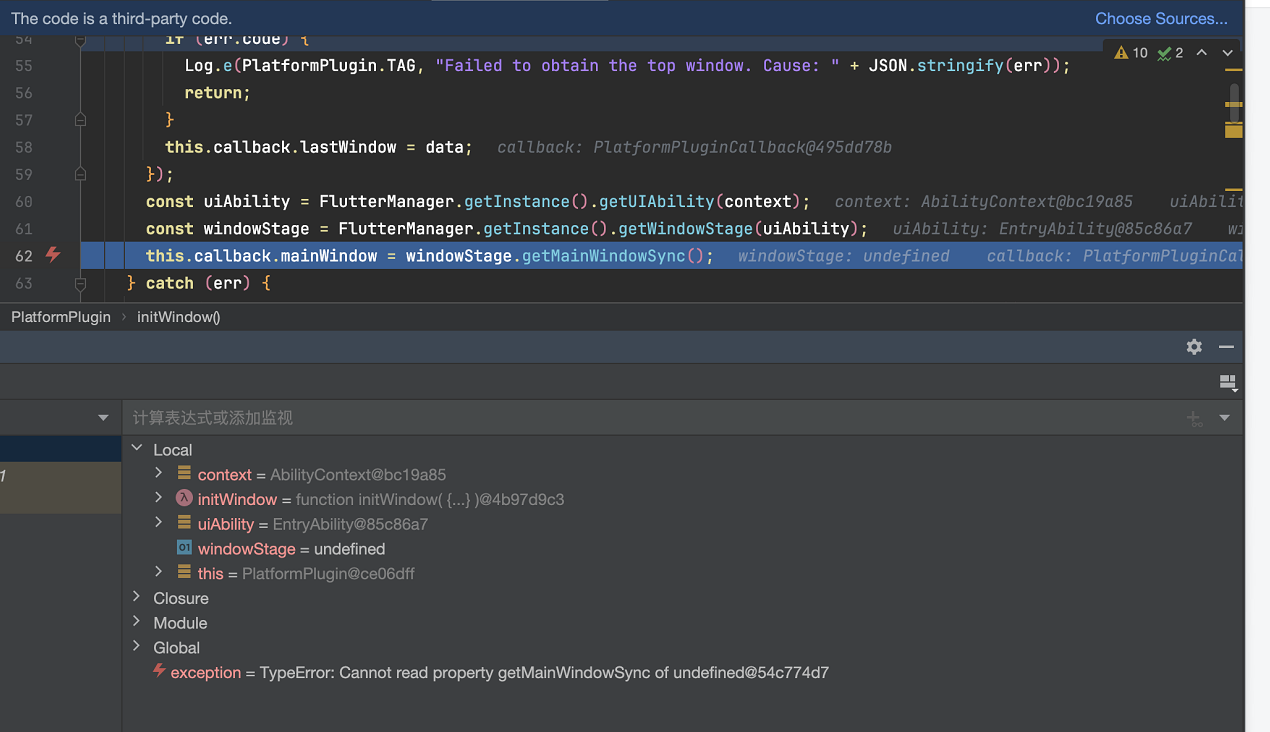Viewport: 1270px width, 732px height.
Task: Expand the uiAbility variable node
Action: pos(158,524)
